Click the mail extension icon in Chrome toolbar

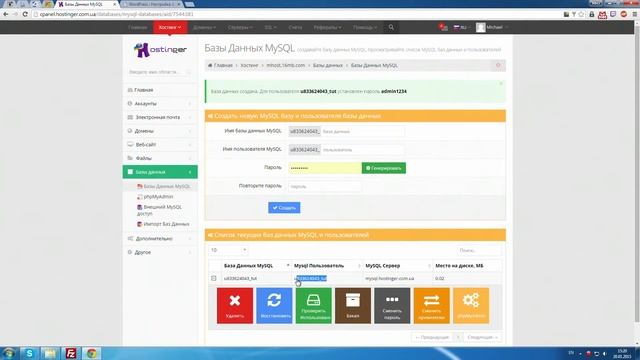[602, 14]
